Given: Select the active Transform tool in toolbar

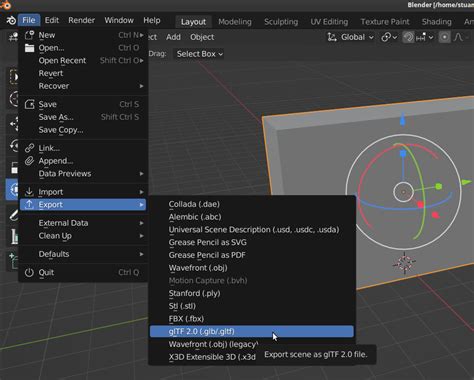Looking at the screenshot, I should (12, 189).
